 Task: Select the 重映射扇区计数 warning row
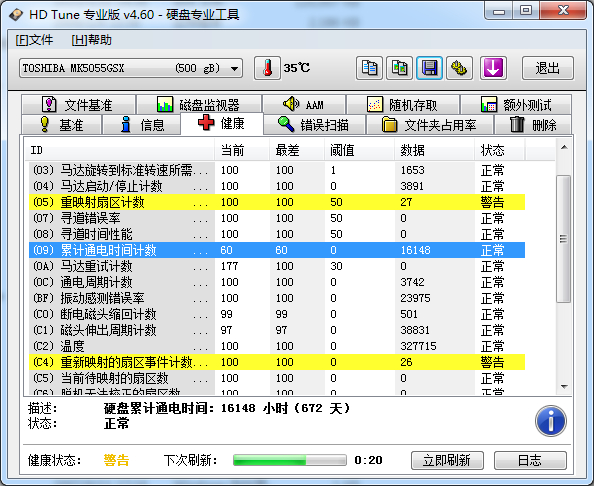277,202
